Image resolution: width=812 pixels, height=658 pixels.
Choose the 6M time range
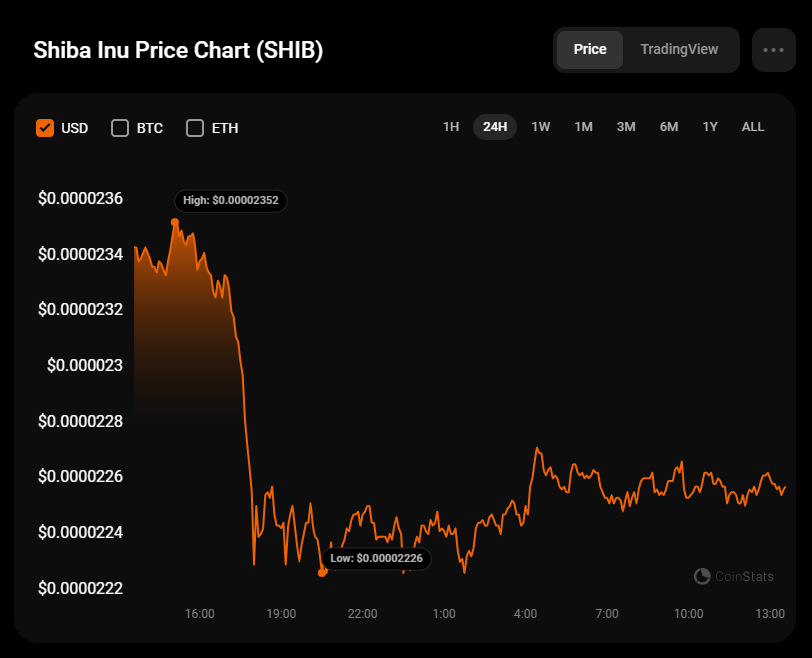pos(669,127)
